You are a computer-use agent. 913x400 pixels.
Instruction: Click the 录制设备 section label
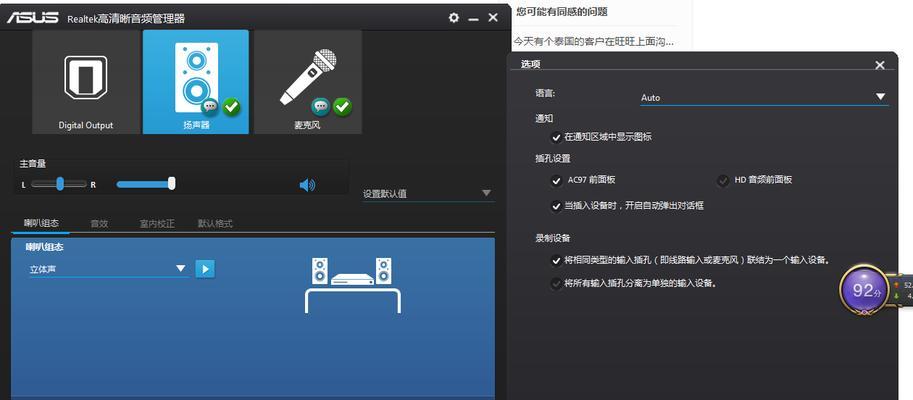tap(553, 238)
